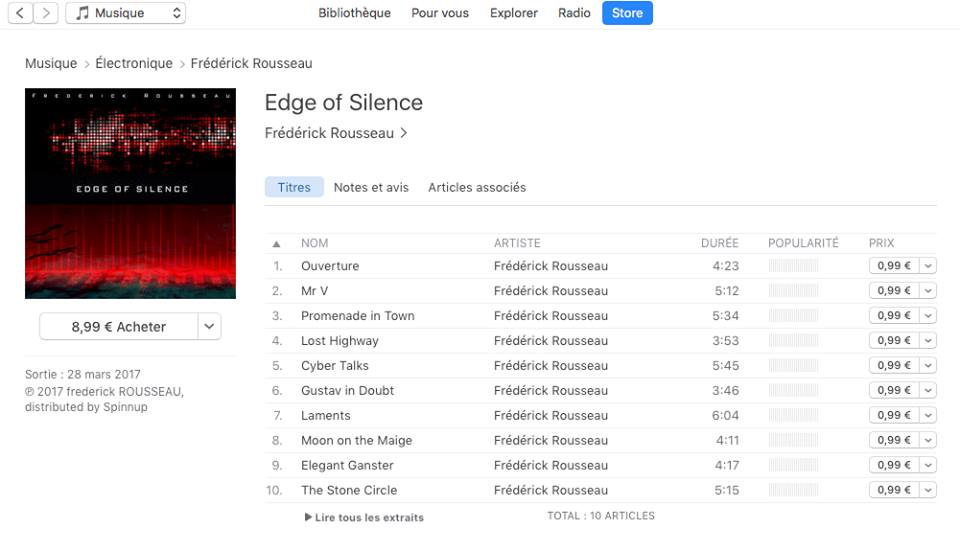Go to the Bibliothèque section

click(354, 13)
